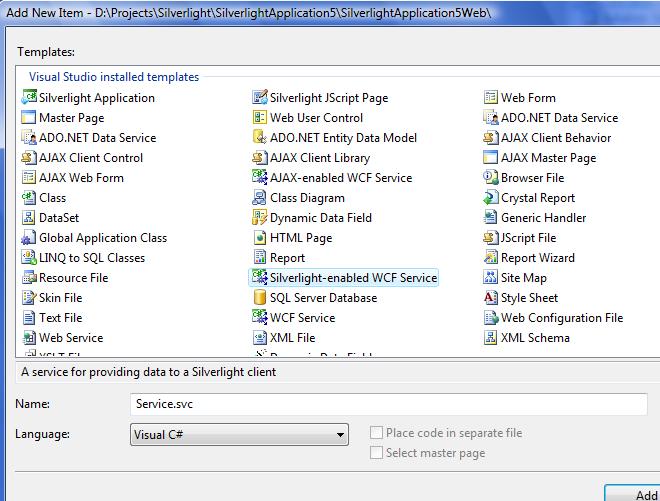Viewport: 660px width, 501px height.
Task: Pick the Resource File icon
Action: click(29, 277)
